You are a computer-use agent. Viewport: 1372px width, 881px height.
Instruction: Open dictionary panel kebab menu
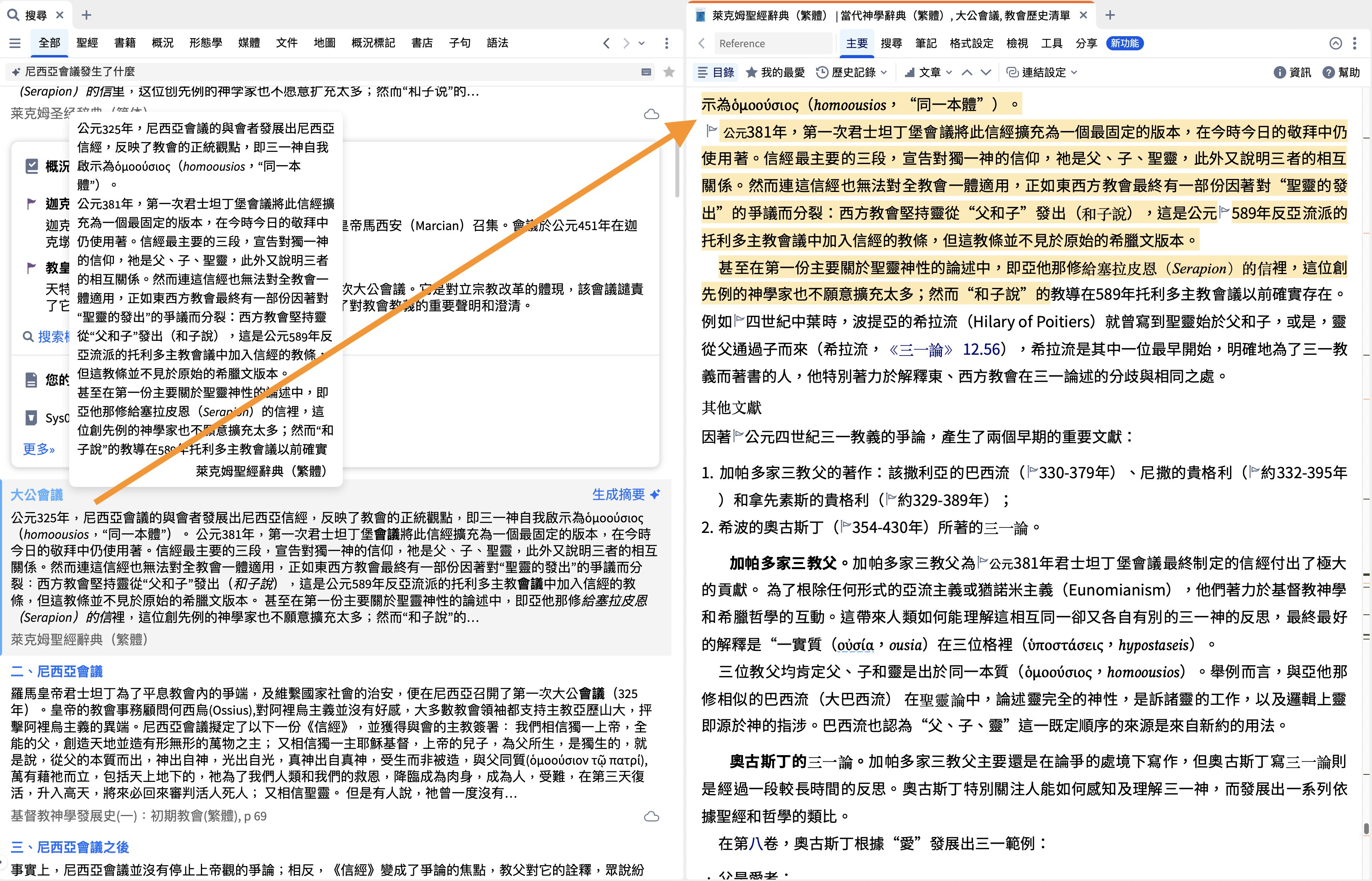pos(1354,44)
